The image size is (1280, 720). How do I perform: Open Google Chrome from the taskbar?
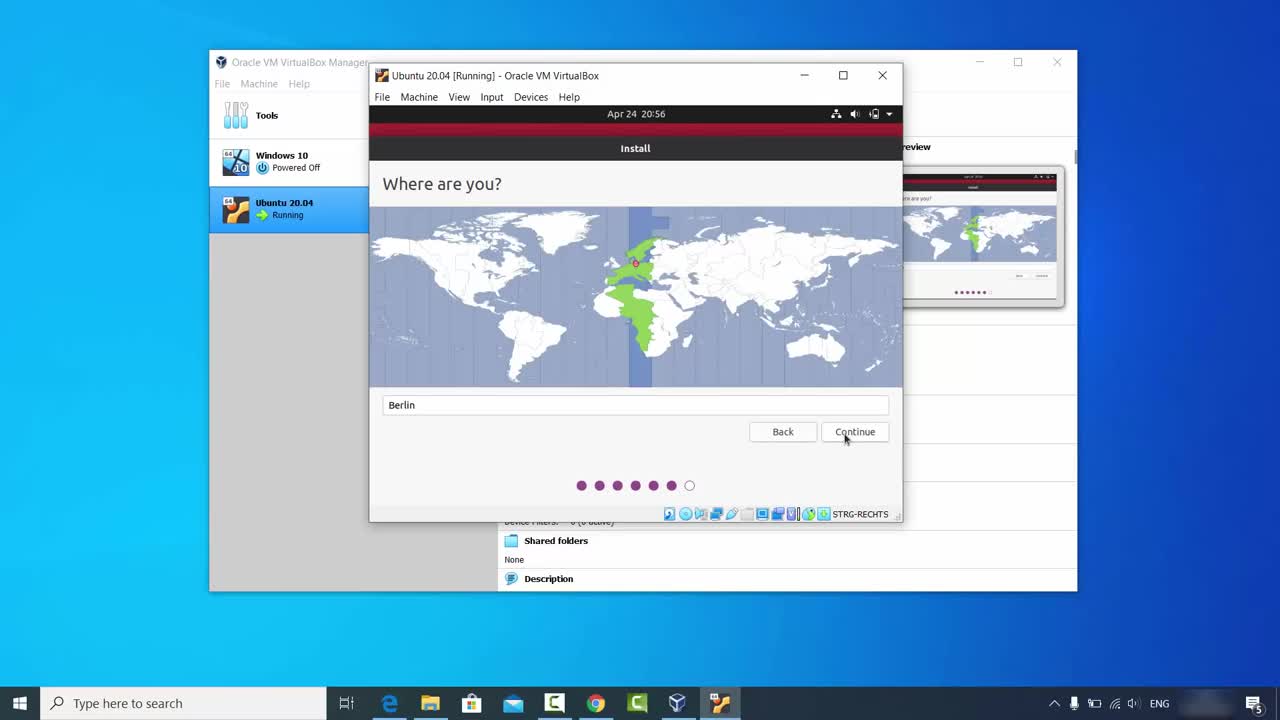pos(595,703)
